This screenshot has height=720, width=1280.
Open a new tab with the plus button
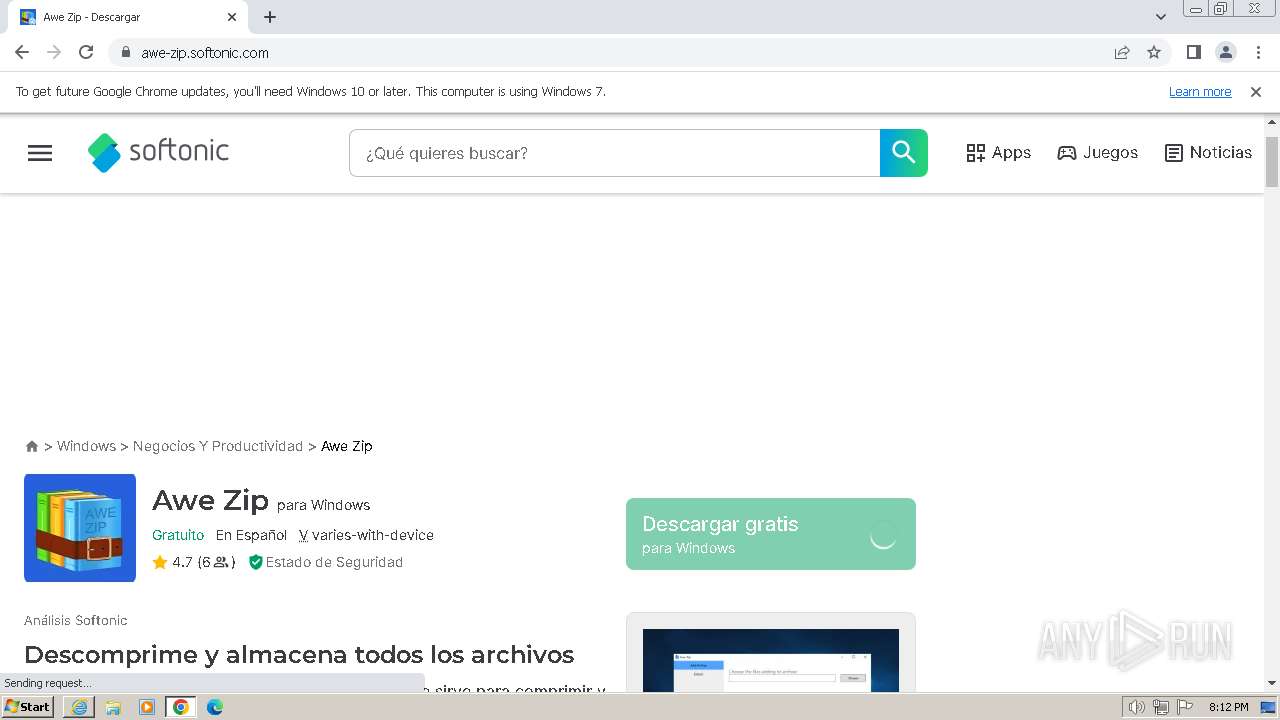click(x=270, y=17)
